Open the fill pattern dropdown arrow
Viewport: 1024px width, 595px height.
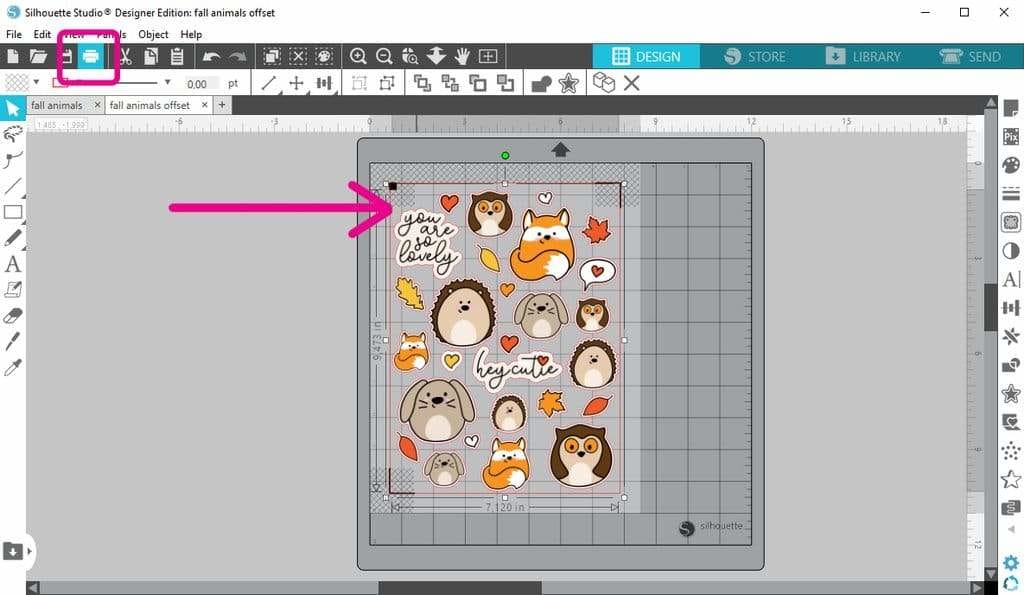coord(36,83)
